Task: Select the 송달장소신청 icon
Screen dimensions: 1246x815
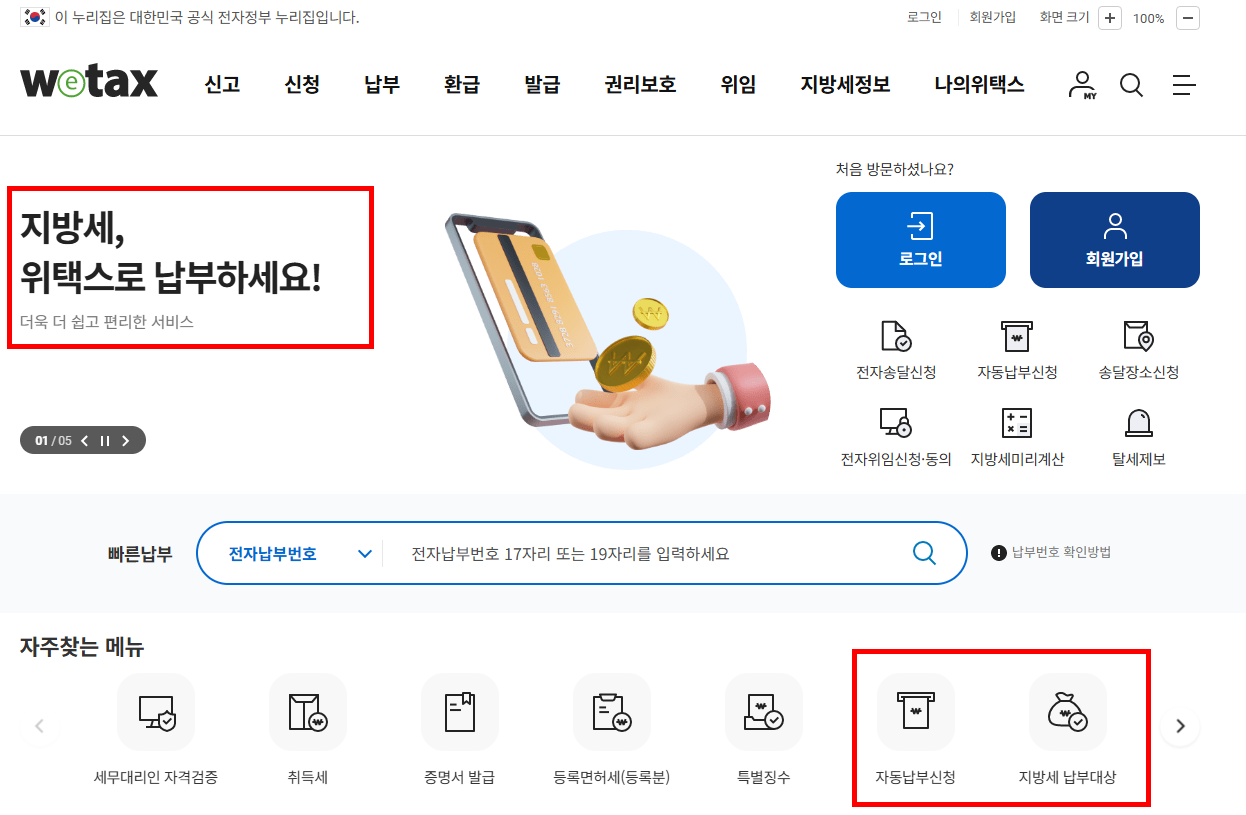Action: 1138,337
